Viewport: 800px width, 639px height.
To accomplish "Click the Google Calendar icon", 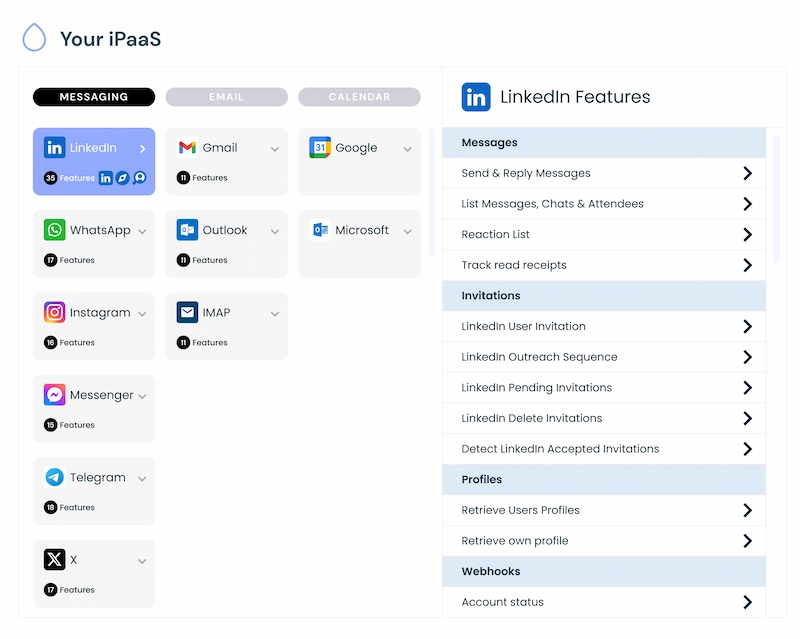I will tap(320, 148).
